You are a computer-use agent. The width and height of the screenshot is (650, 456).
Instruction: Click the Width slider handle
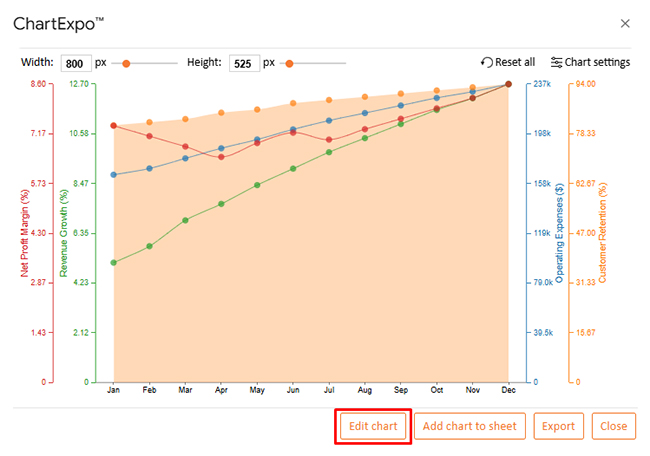126,63
